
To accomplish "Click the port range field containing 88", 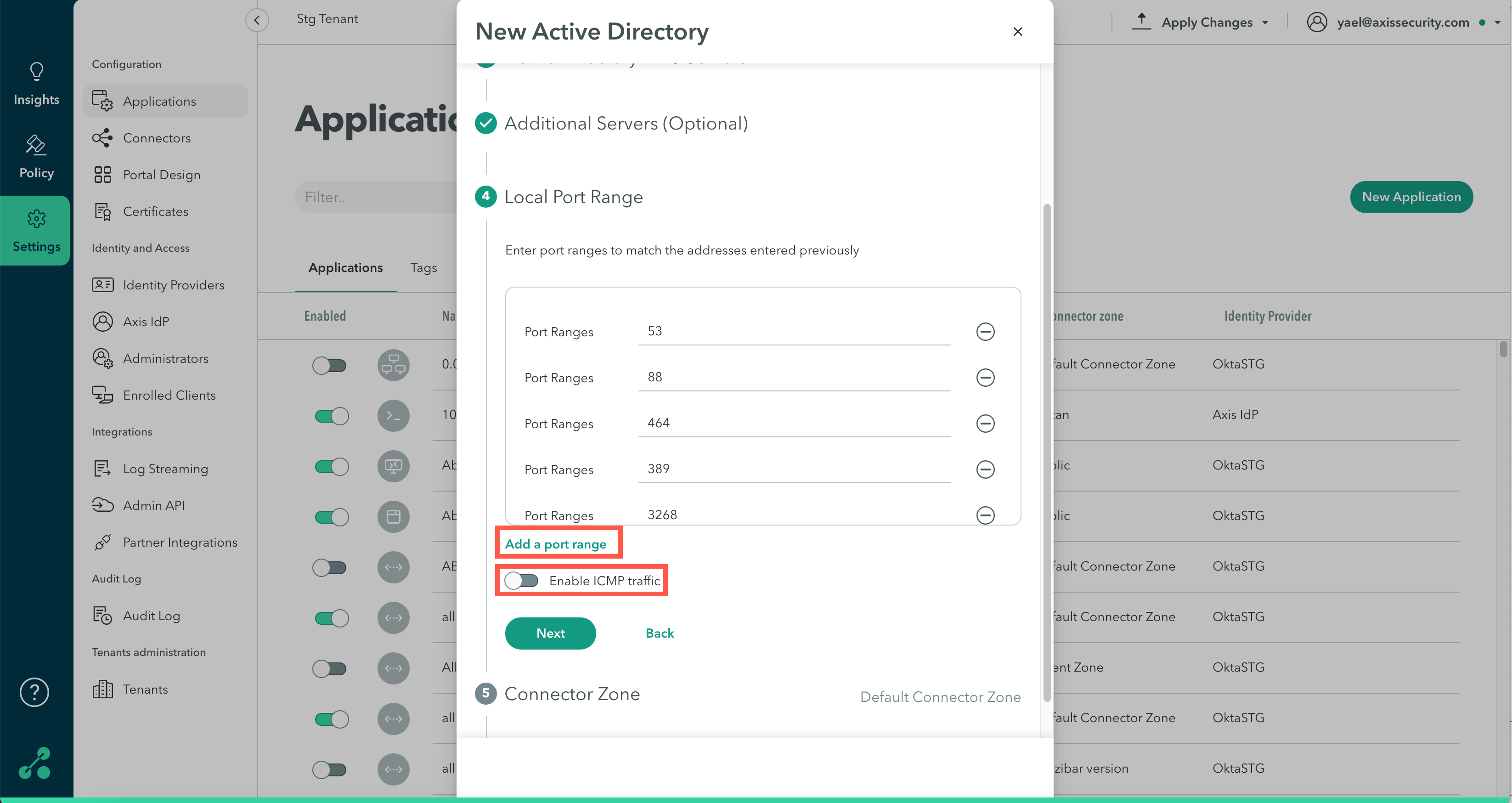I will point(794,377).
